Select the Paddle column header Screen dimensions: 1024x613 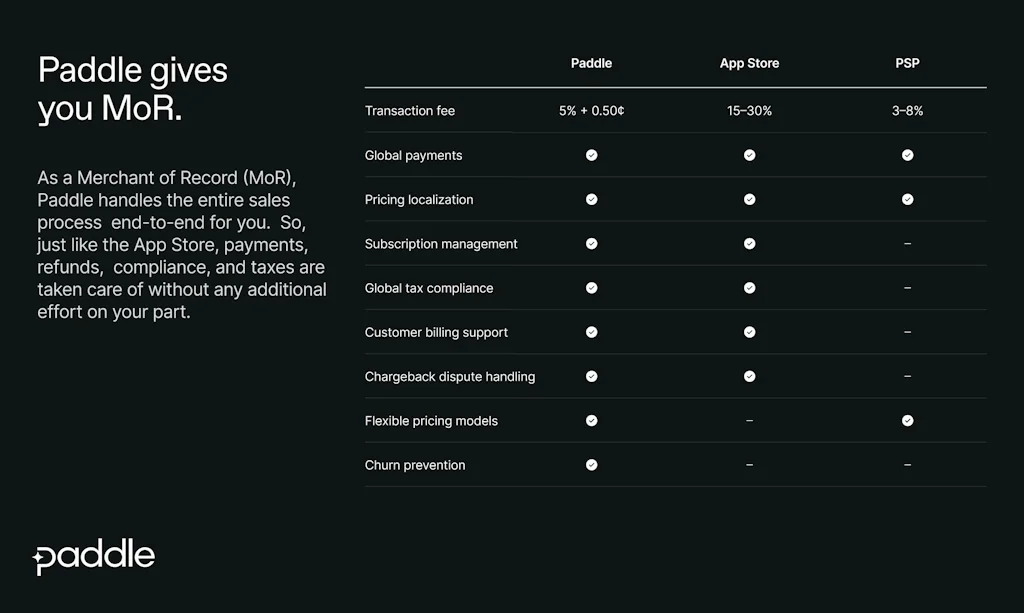coord(591,63)
